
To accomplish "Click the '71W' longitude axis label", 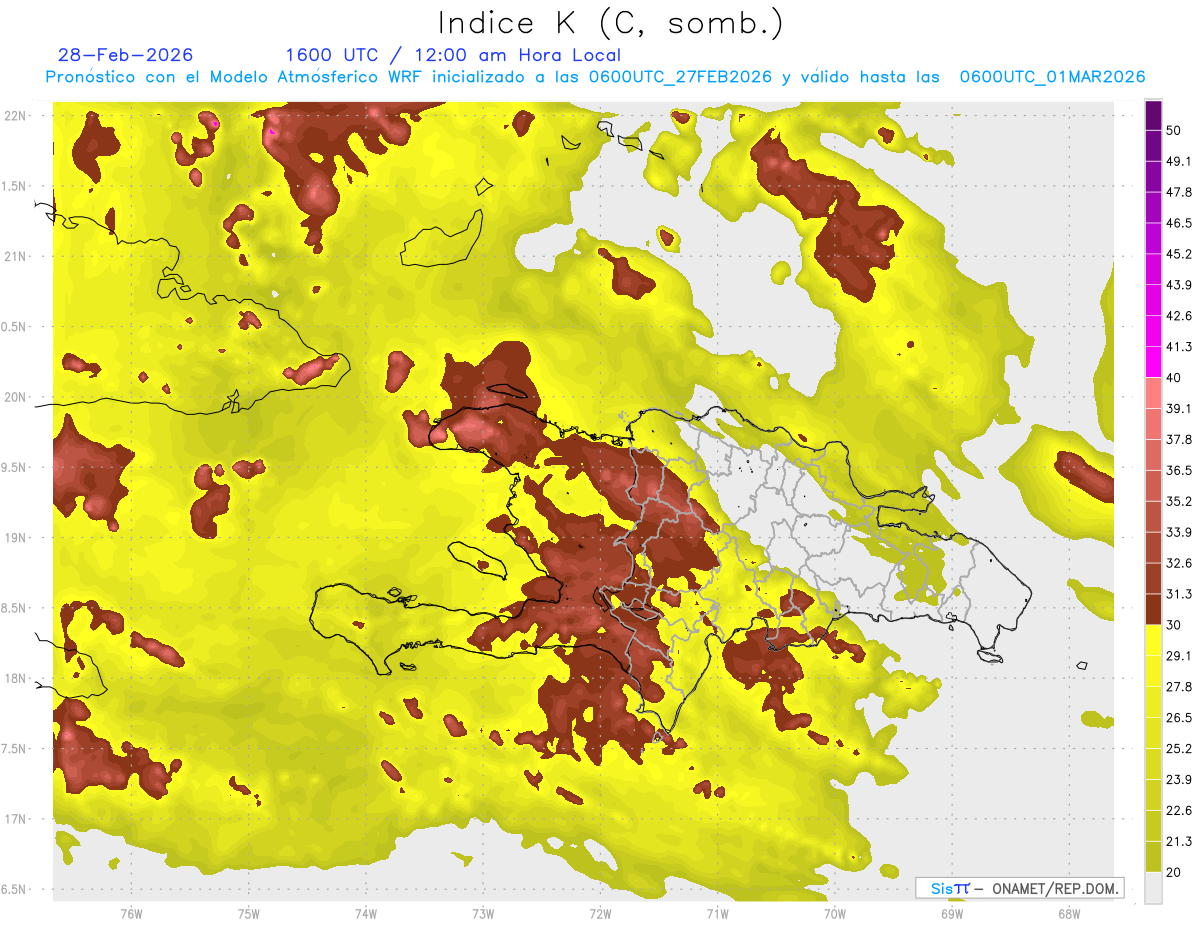I will pyautogui.click(x=717, y=914).
